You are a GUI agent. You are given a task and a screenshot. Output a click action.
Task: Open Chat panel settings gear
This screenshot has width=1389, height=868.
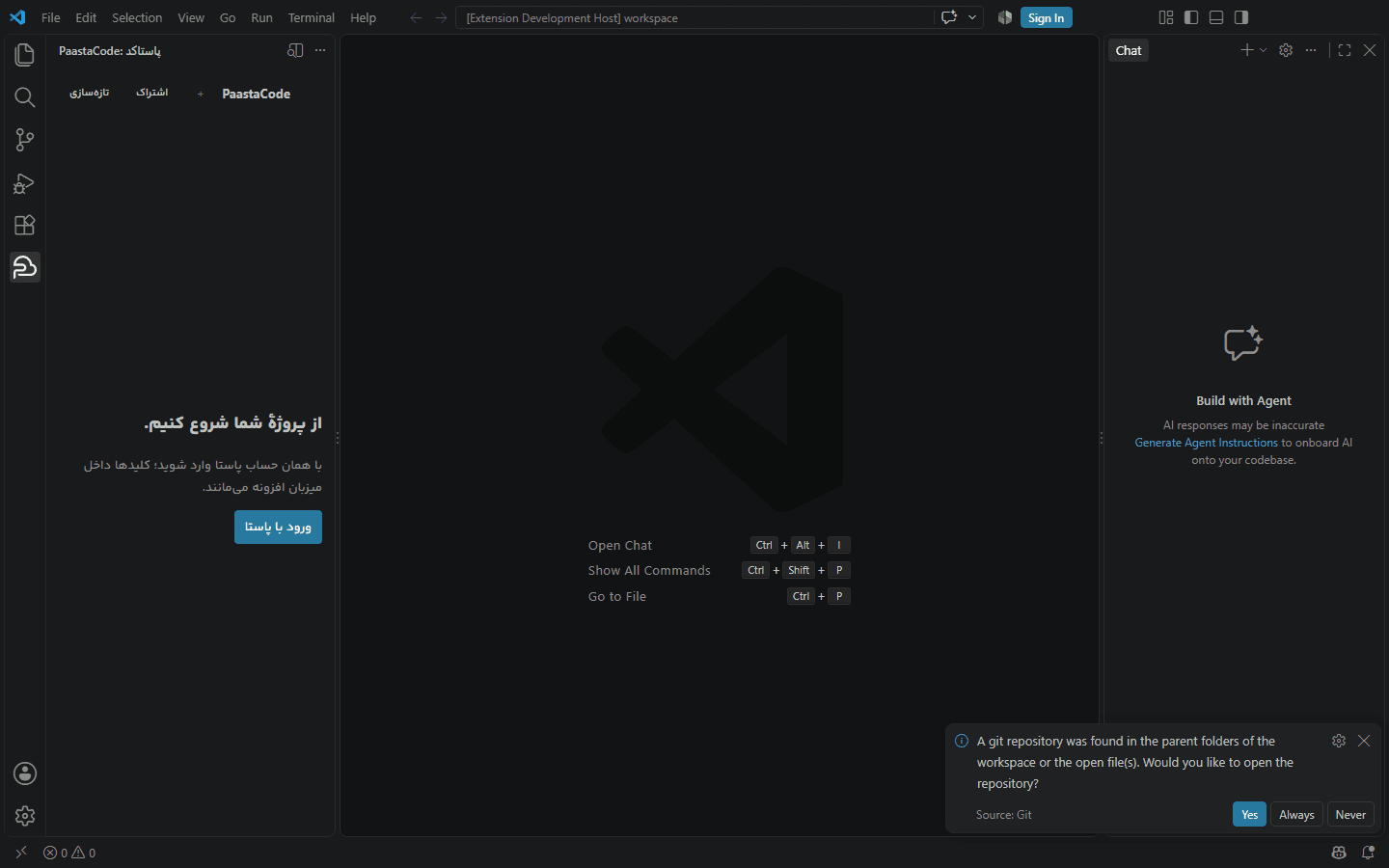click(1286, 50)
